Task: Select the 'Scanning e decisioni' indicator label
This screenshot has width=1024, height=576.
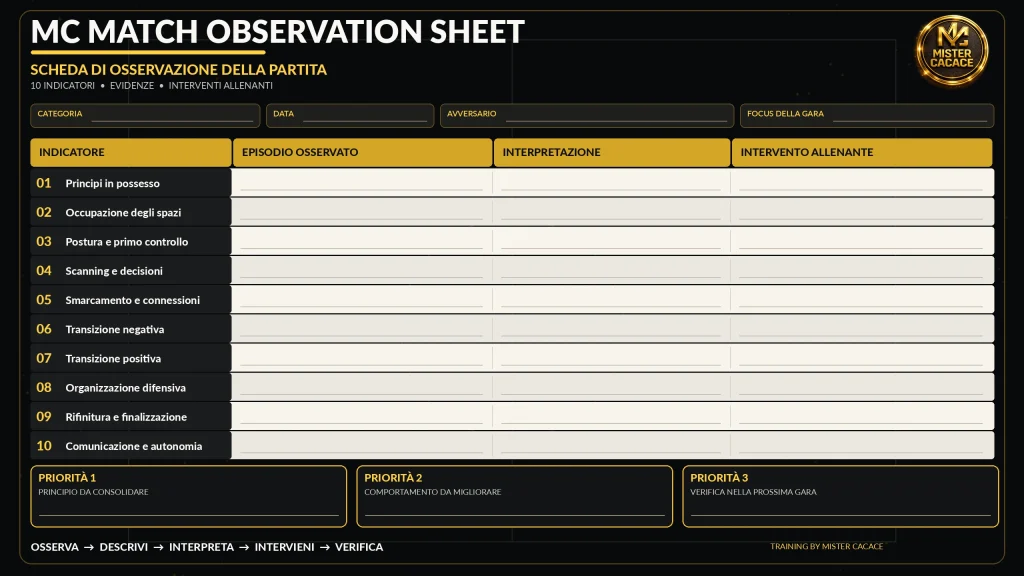Action: 114,271
